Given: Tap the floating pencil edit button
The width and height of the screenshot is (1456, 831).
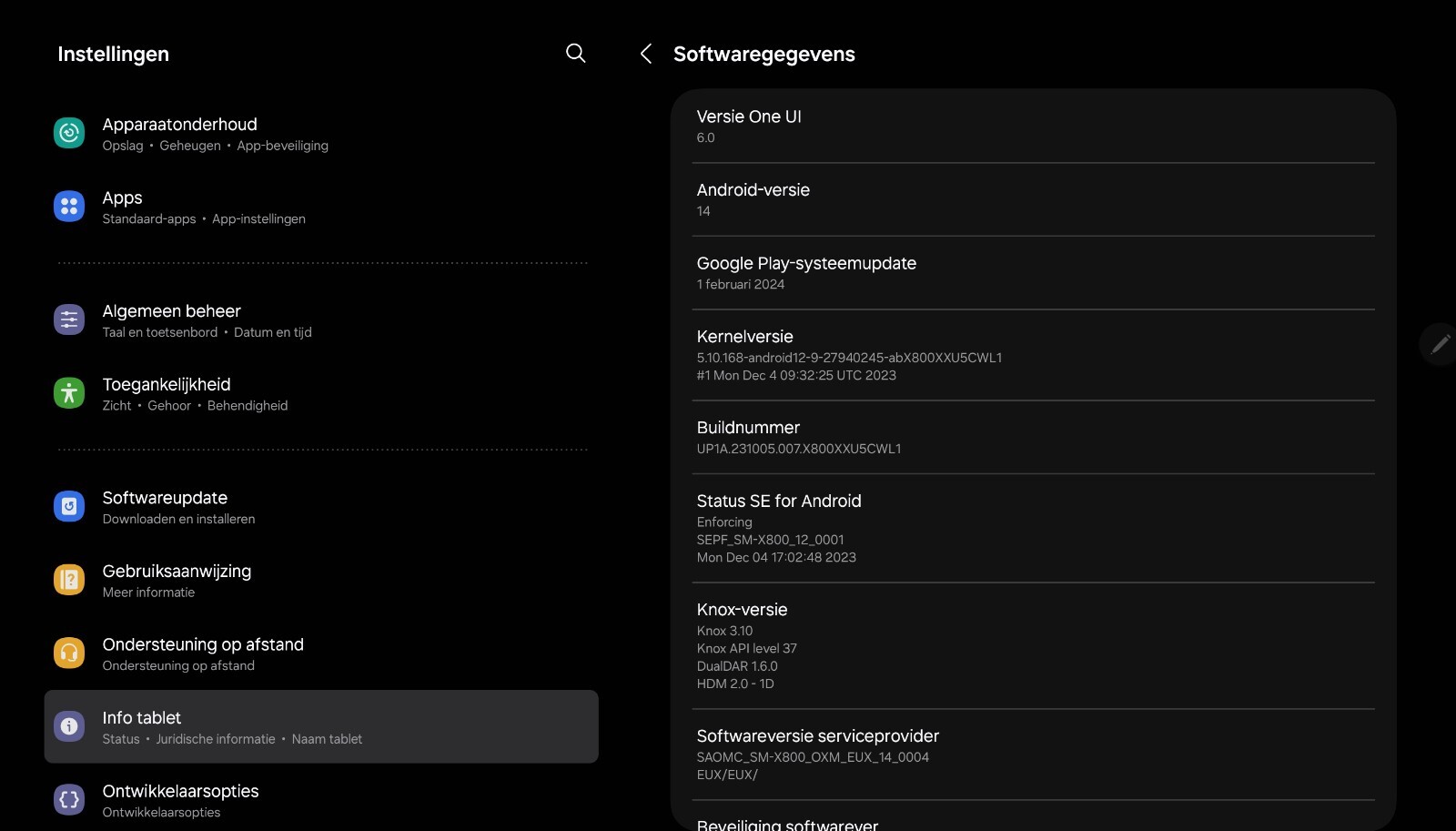Looking at the screenshot, I should [1440, 344].
